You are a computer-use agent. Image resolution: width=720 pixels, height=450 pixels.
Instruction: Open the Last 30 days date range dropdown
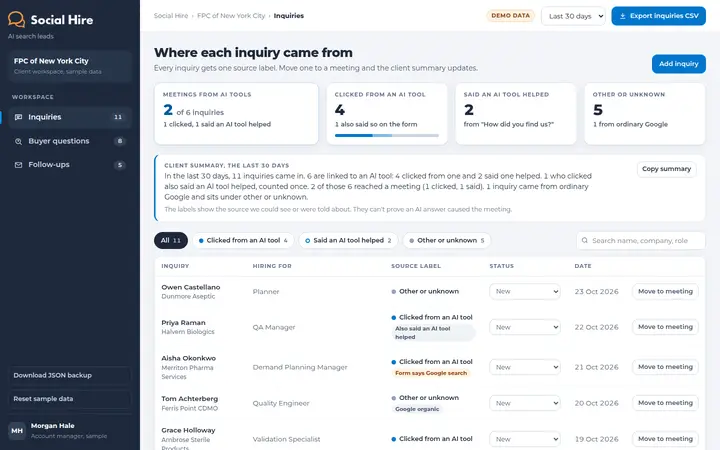pyautogui.click(x=574, y=16)
